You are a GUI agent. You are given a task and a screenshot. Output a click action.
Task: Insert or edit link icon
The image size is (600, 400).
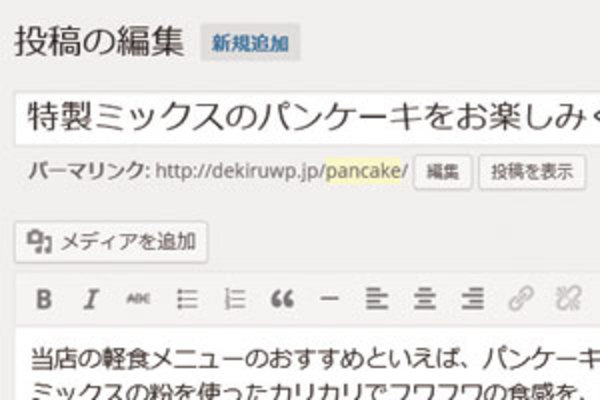(x=521, y=298)
